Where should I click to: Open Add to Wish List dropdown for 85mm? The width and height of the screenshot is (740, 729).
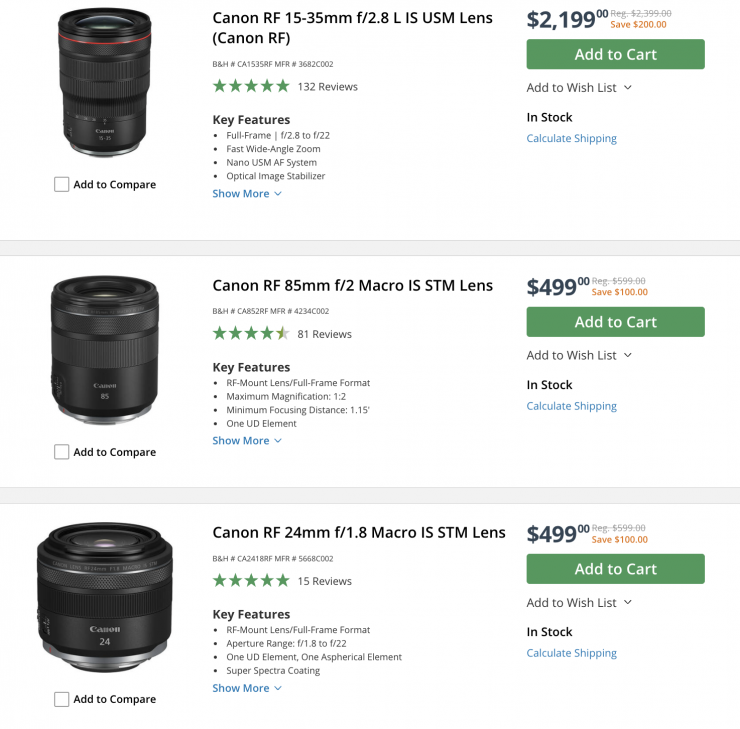tap(579, 355)
